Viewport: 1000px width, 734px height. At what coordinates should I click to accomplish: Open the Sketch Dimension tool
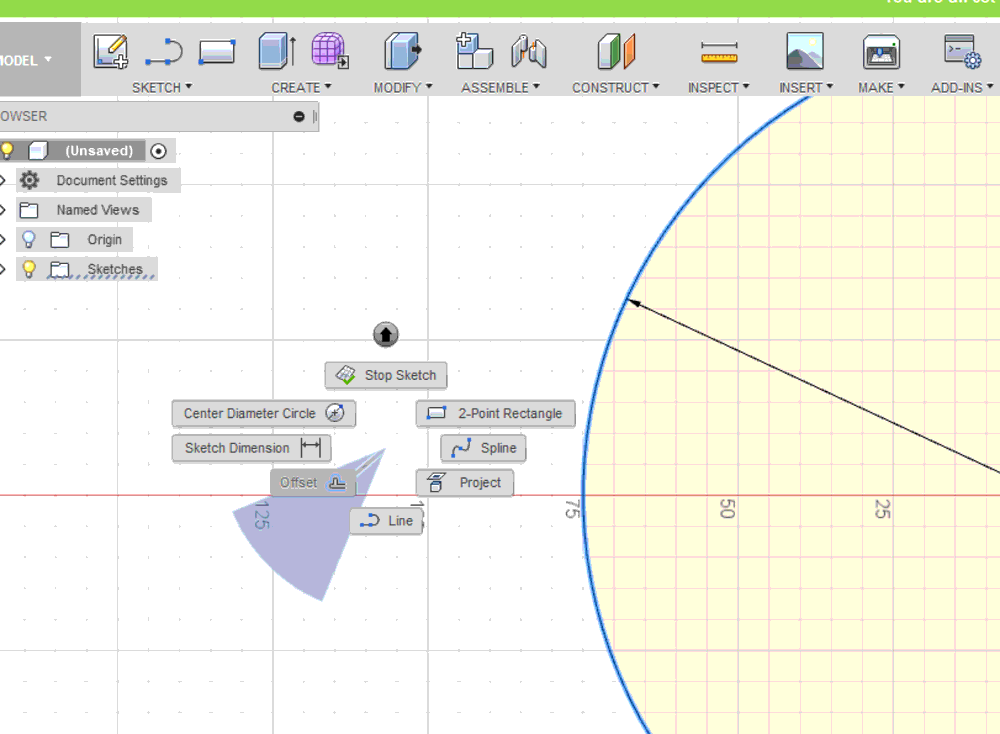(x=250, y=448)
